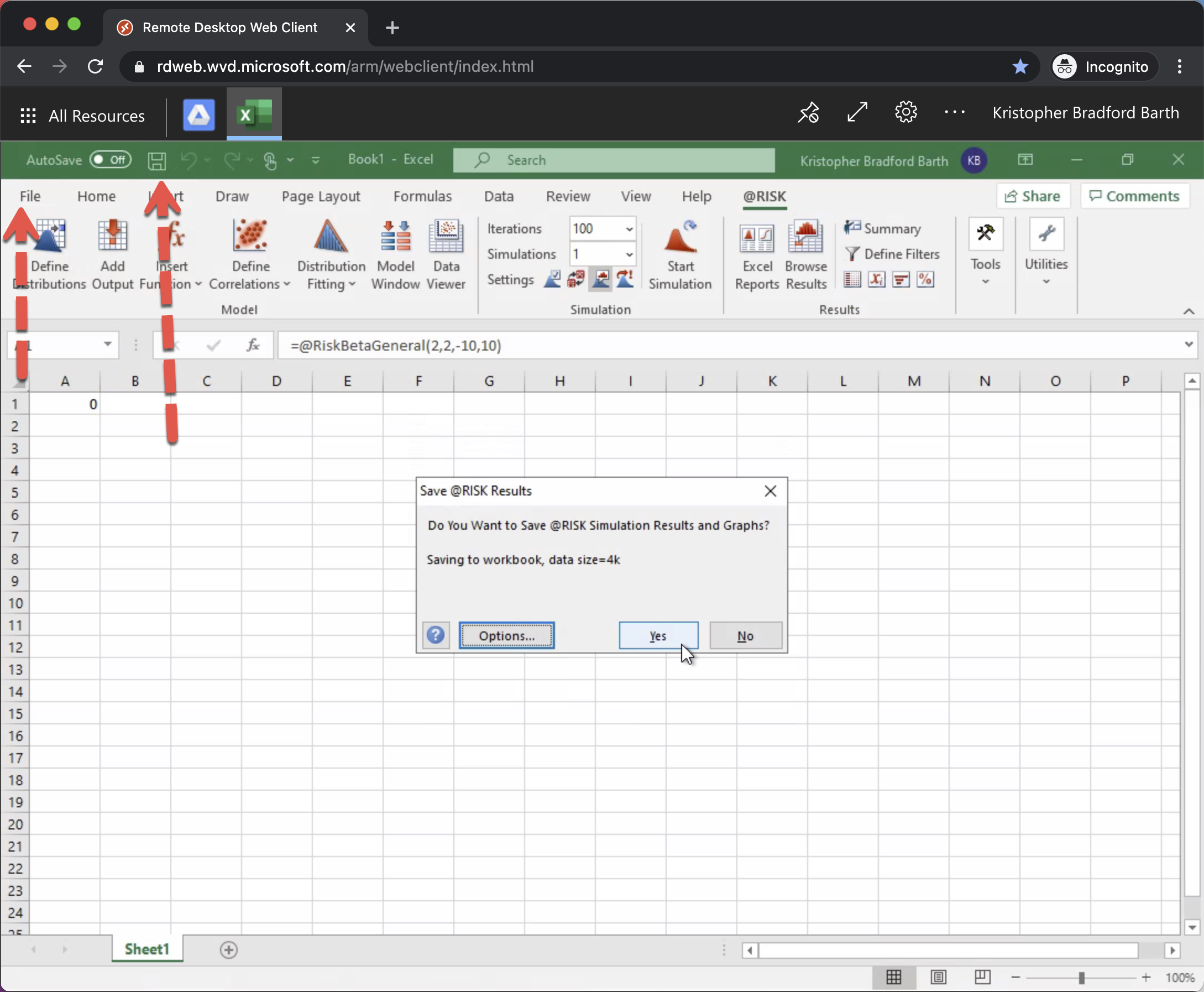Open Define Filters
Image resolution: width=1204 pixels, height=992 pixels.
click(x=892, y=254)
